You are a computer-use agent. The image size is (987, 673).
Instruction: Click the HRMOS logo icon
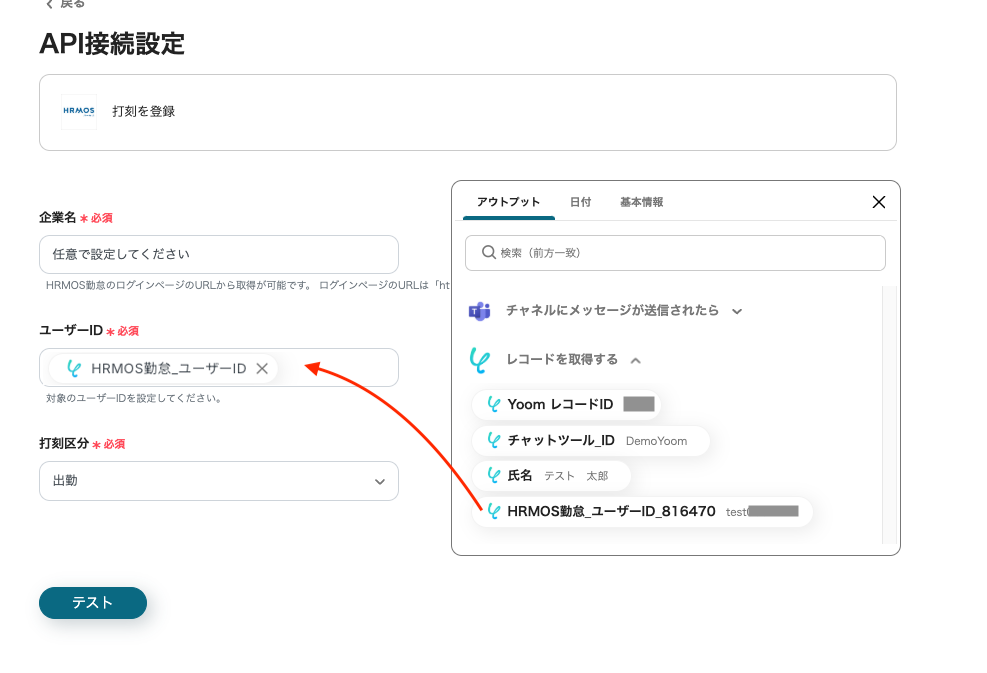[79, 111]
